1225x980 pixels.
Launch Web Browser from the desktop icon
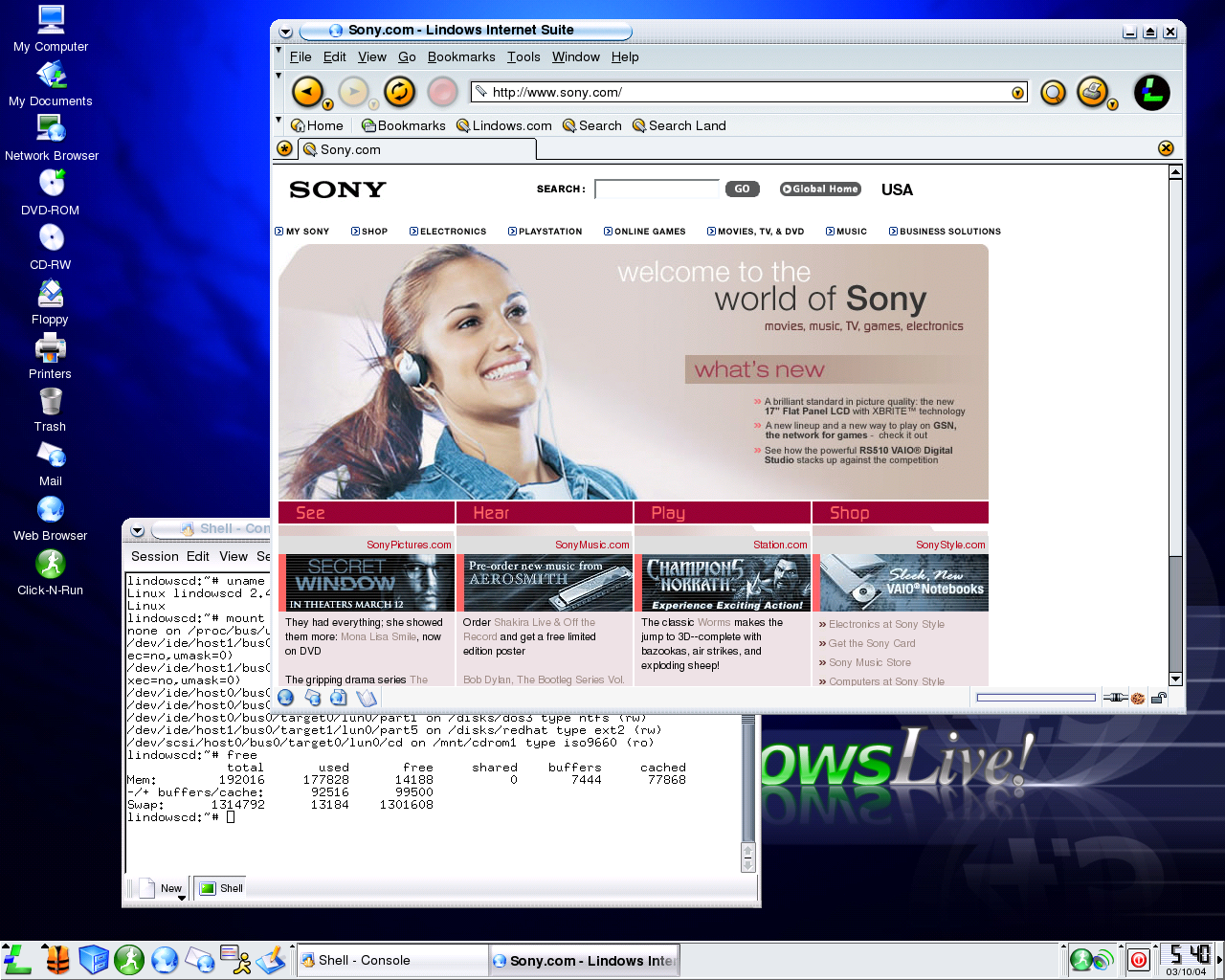pyautogui.click(x=51, y=519)
